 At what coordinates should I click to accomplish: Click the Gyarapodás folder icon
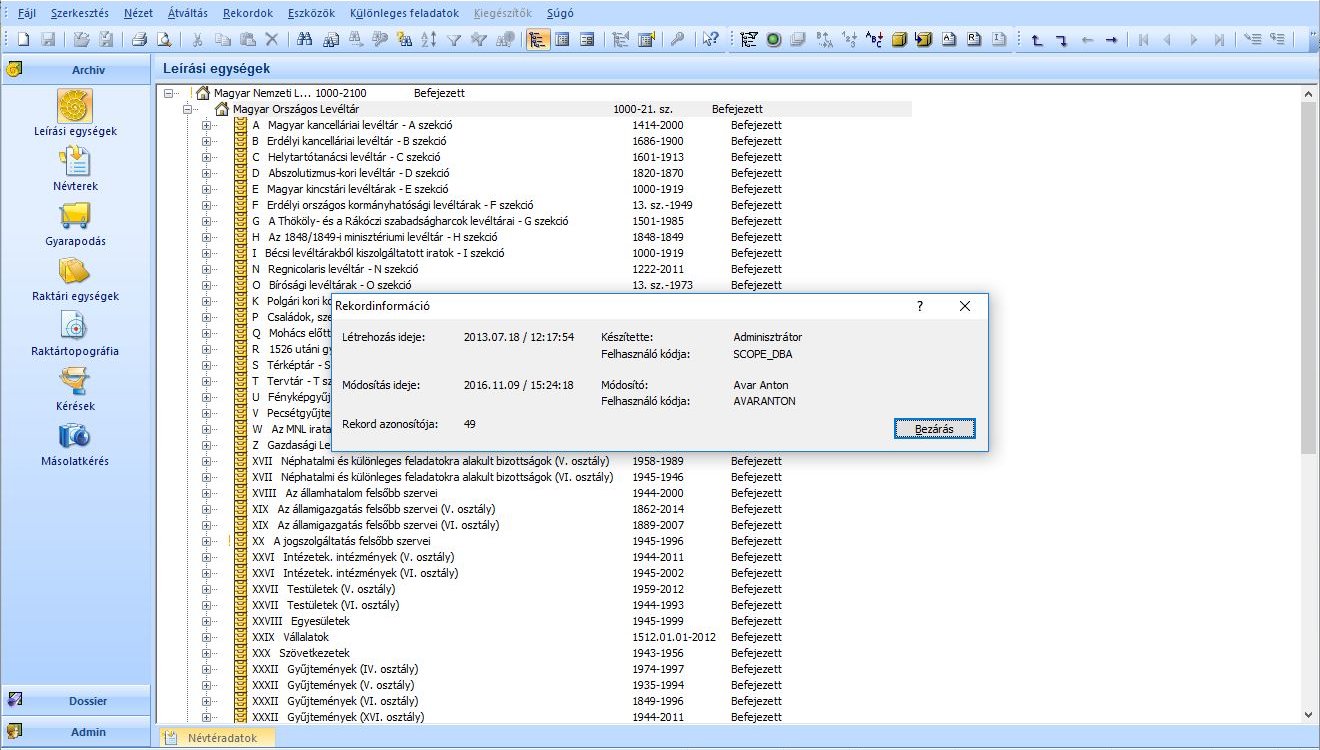pos(75,217)
